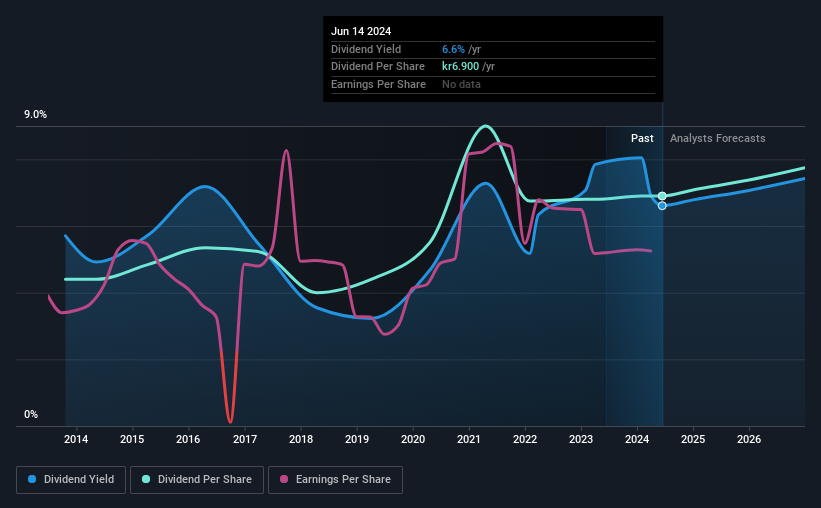Click the 'Dividend Per Share' tooltip row label

click(x=378, y=67)
